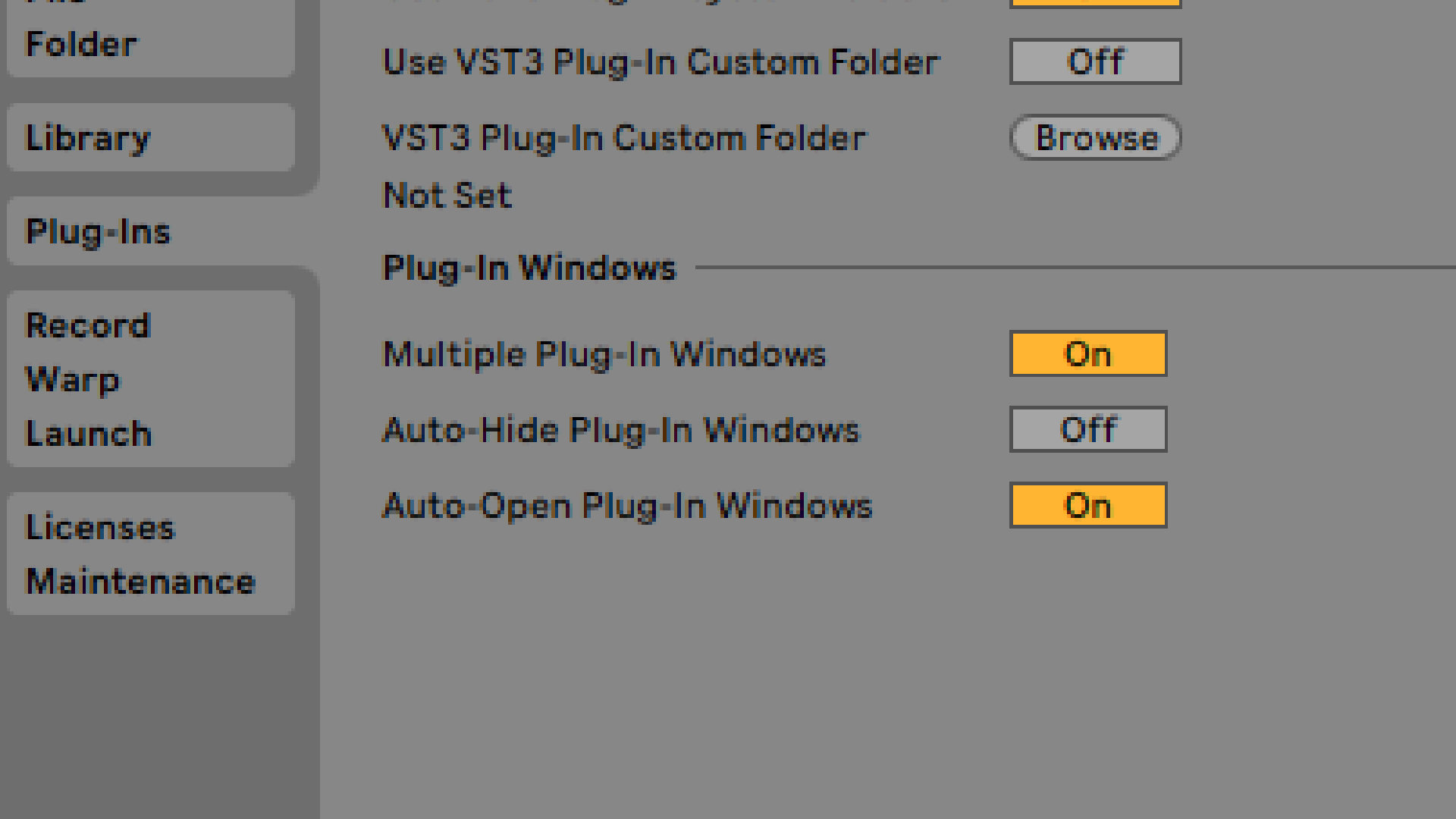Screen dimensions: 1456x819
Task: Click the 'Plug-In Windows' section heading
Action: (529, 268)
